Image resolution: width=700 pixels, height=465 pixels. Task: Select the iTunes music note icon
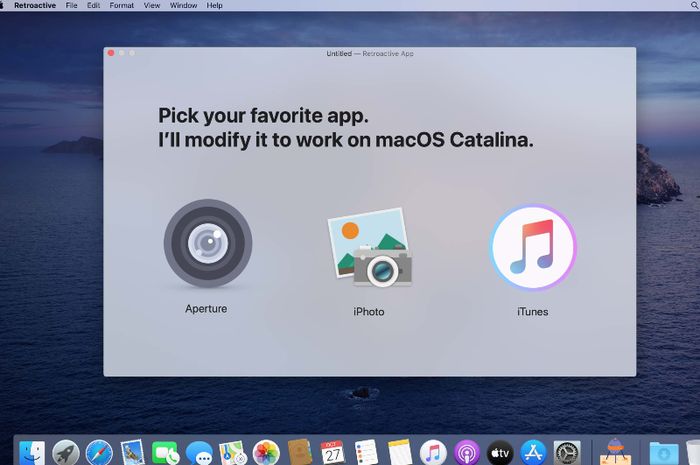click(532, 247)
